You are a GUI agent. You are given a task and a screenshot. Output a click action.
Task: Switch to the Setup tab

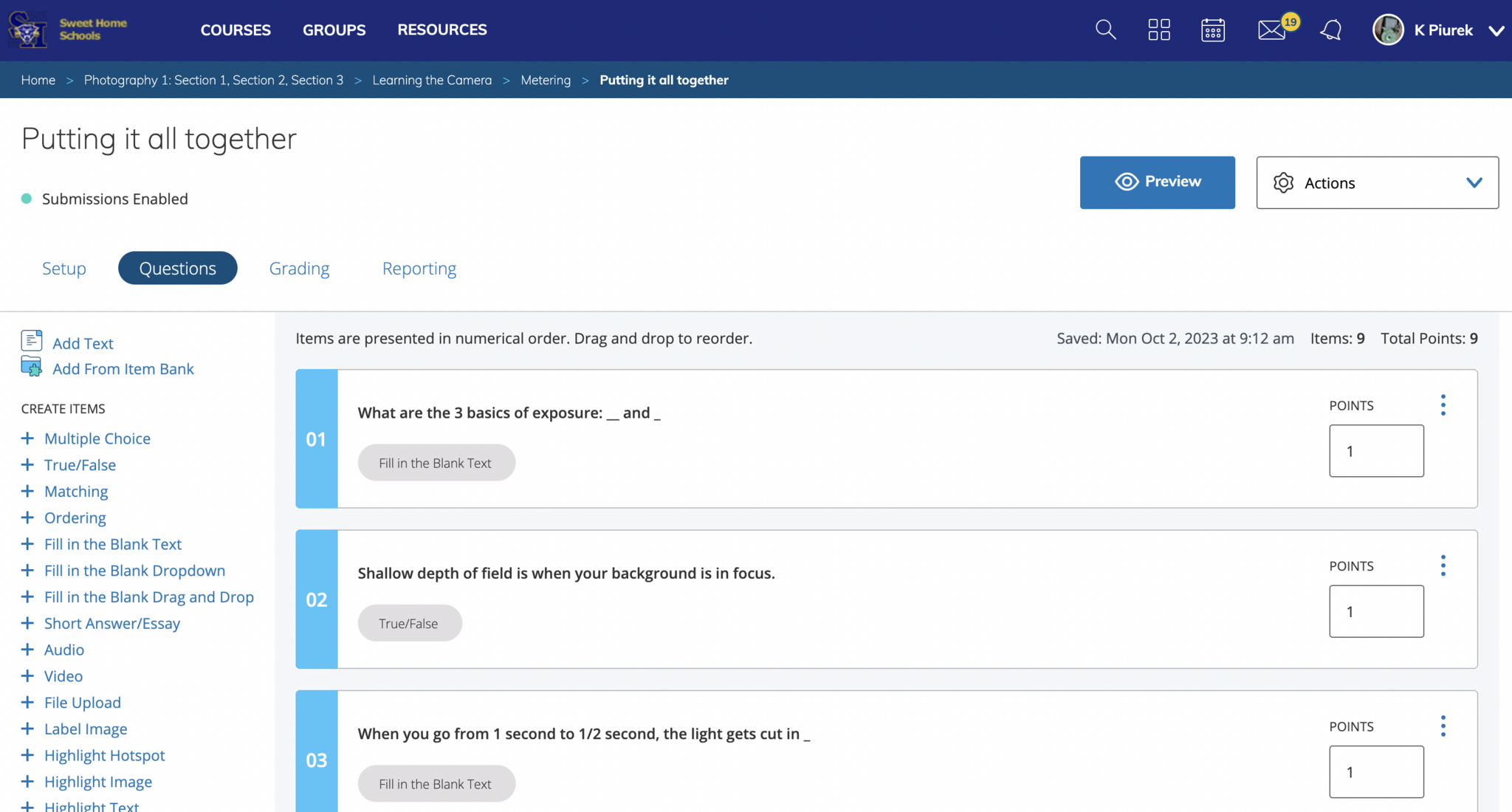(x=64, y=268)
